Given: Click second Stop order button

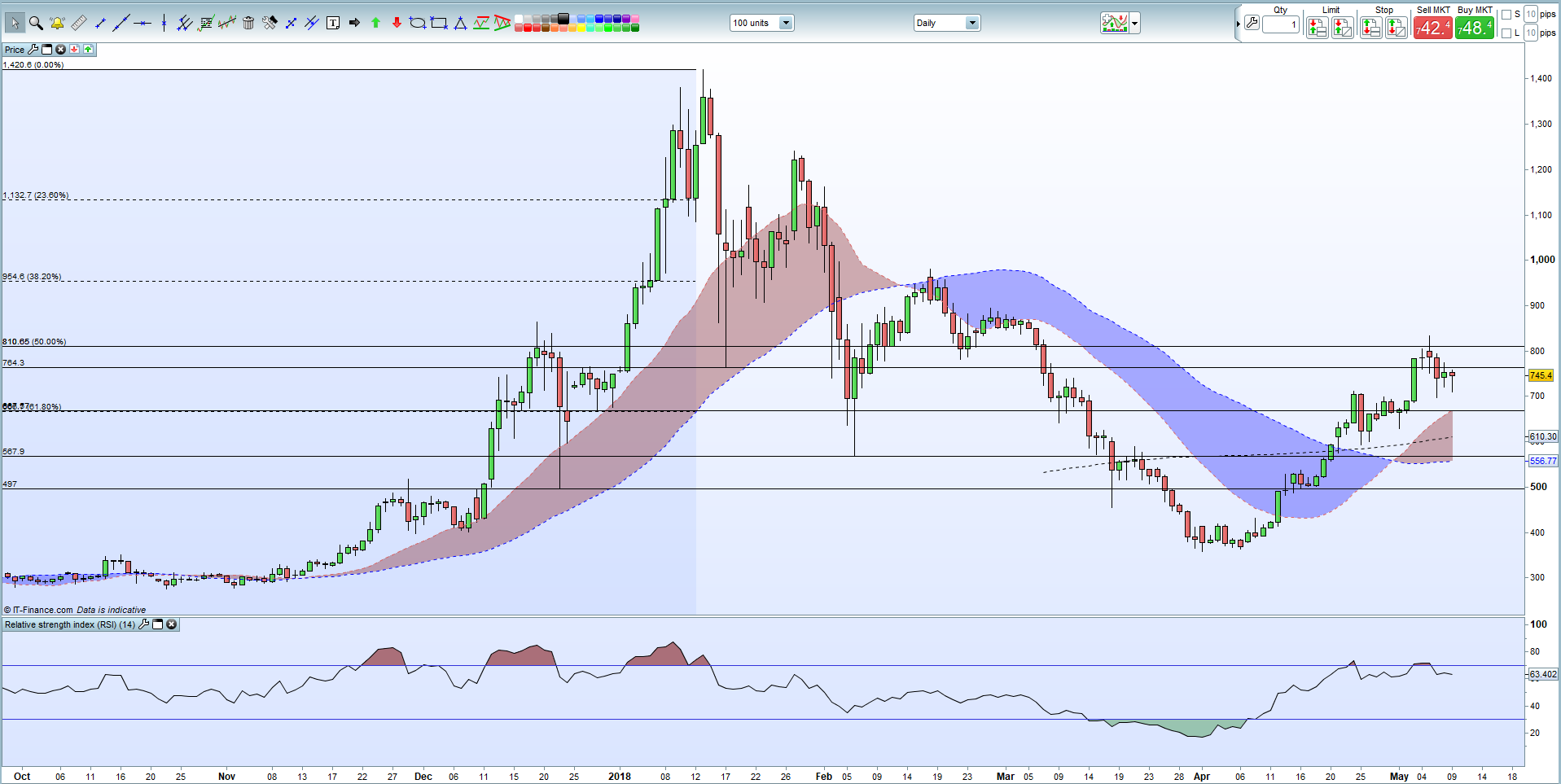Looking at the screenshot, I should tap(1397, 28).
